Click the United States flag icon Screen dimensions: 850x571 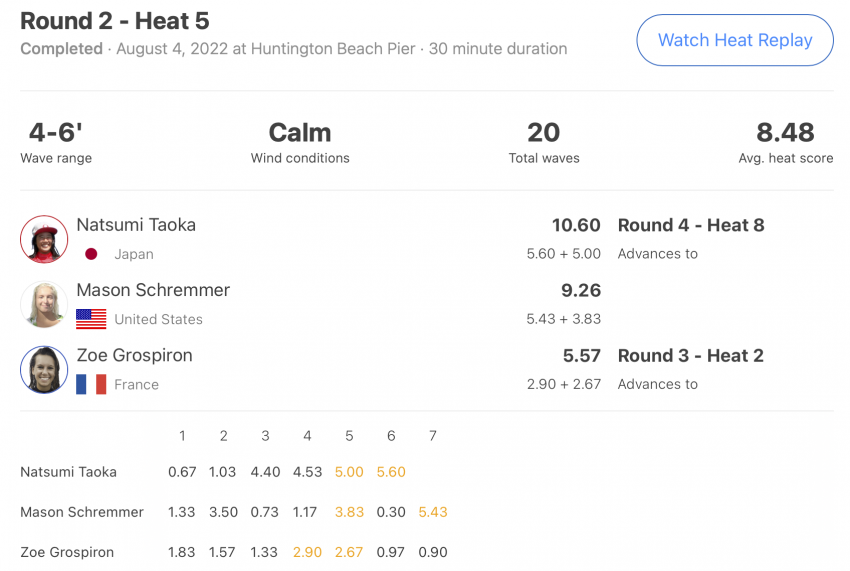click(x=91, y=319)
